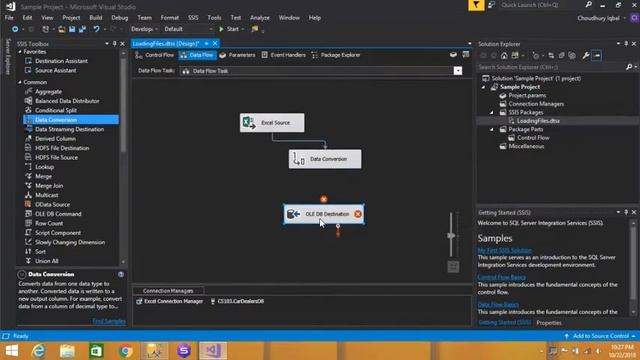Select Data Conversion in SSIS Toolbox
The image size is (640, 360).
click(71, 120)
